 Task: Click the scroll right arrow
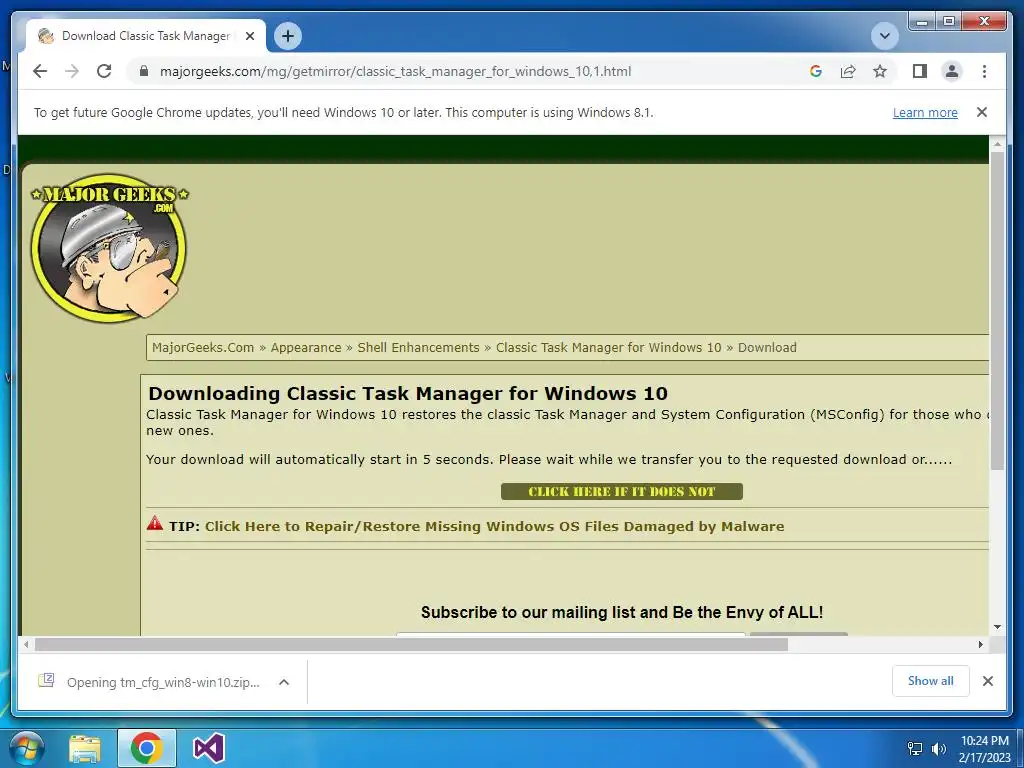point(980,645)
